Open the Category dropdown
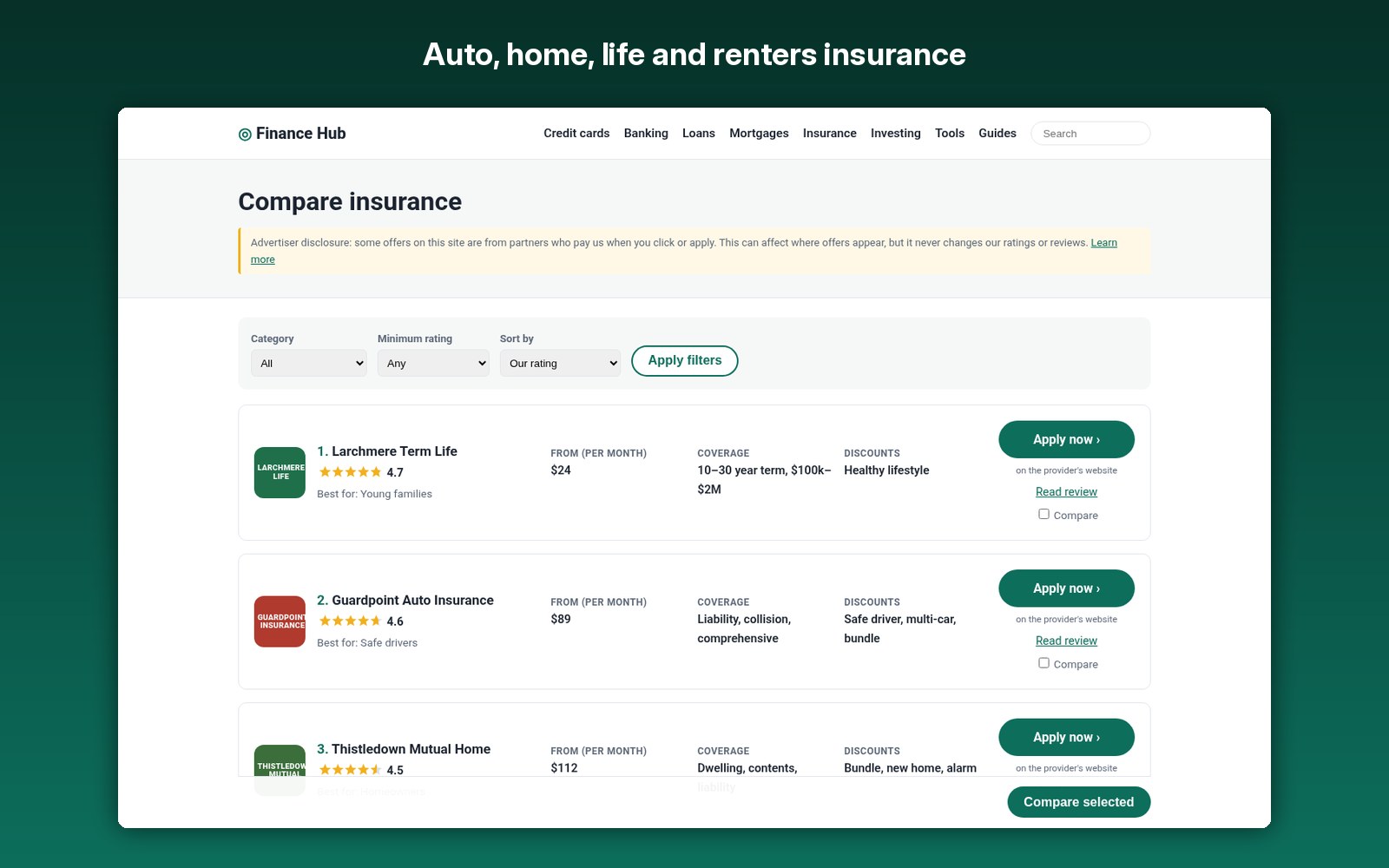Viewport: 1389px width, 868px height. (309, 363)
